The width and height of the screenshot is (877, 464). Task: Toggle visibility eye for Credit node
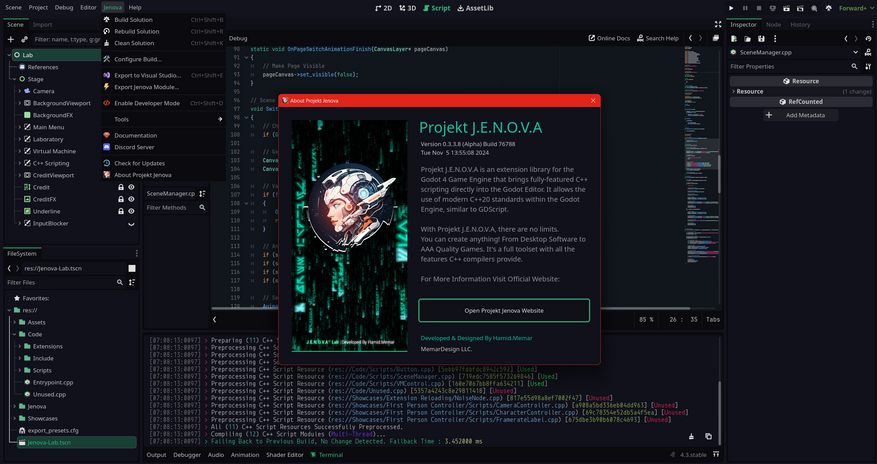click(x=130, y=187)
